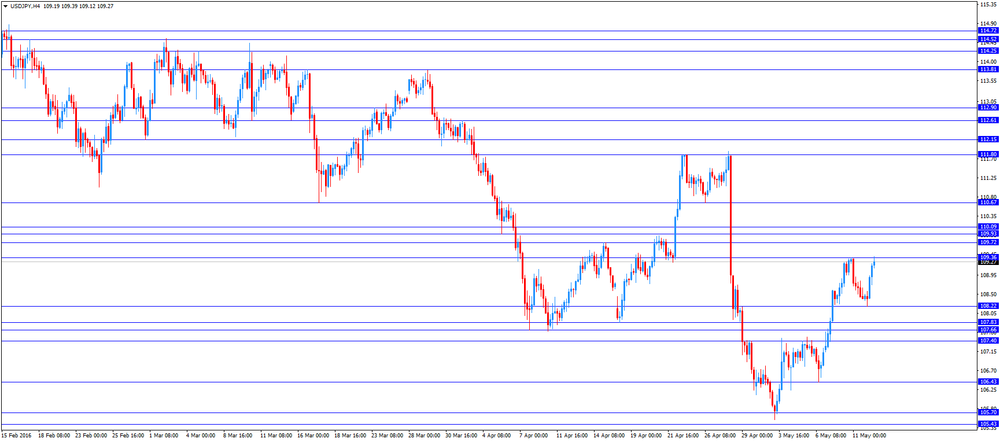Select the 111.80 price level label
Screen dimensions: 1000x442
pos(987,154)
